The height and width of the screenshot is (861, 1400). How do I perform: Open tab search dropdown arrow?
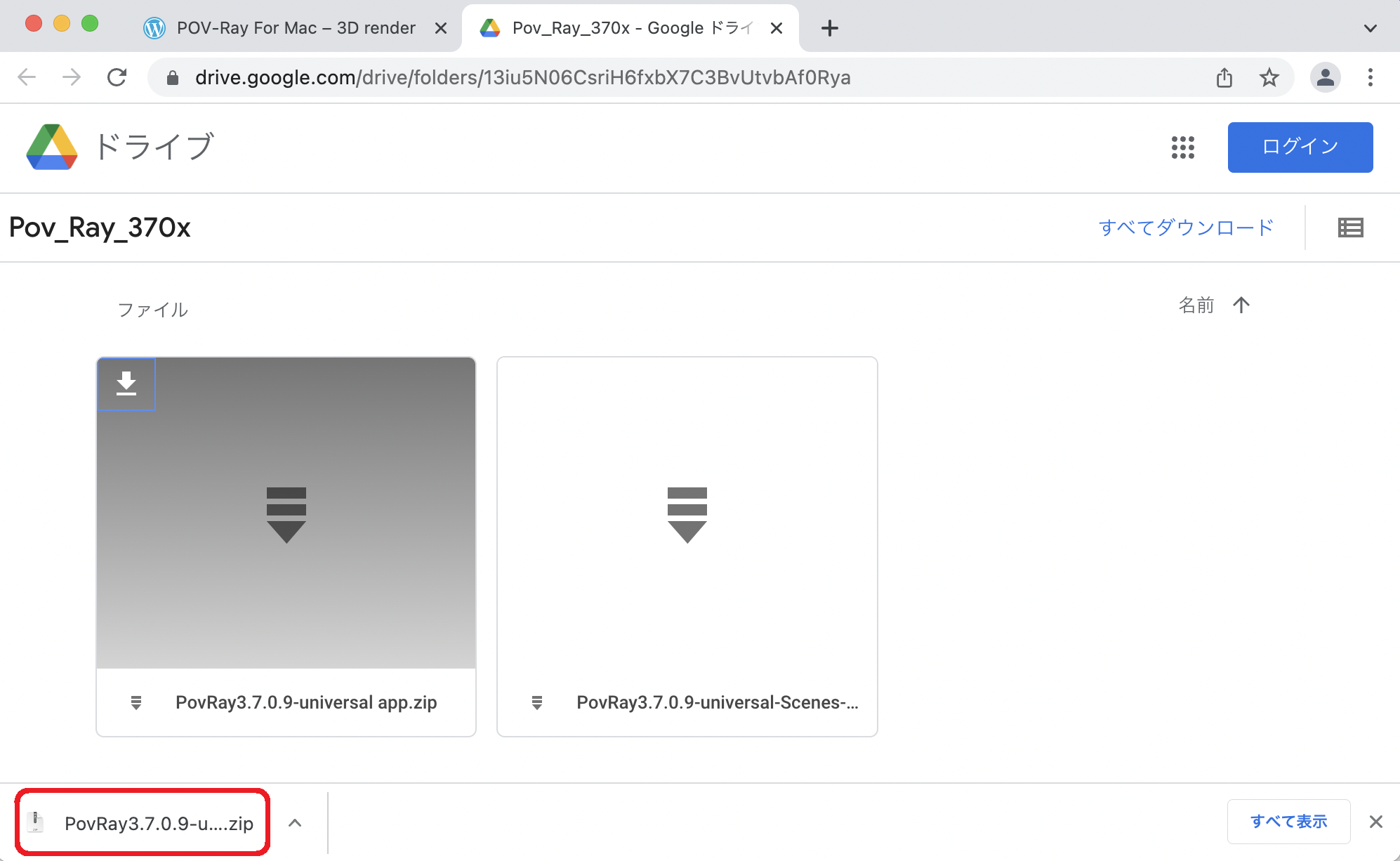coord(1370,28)
